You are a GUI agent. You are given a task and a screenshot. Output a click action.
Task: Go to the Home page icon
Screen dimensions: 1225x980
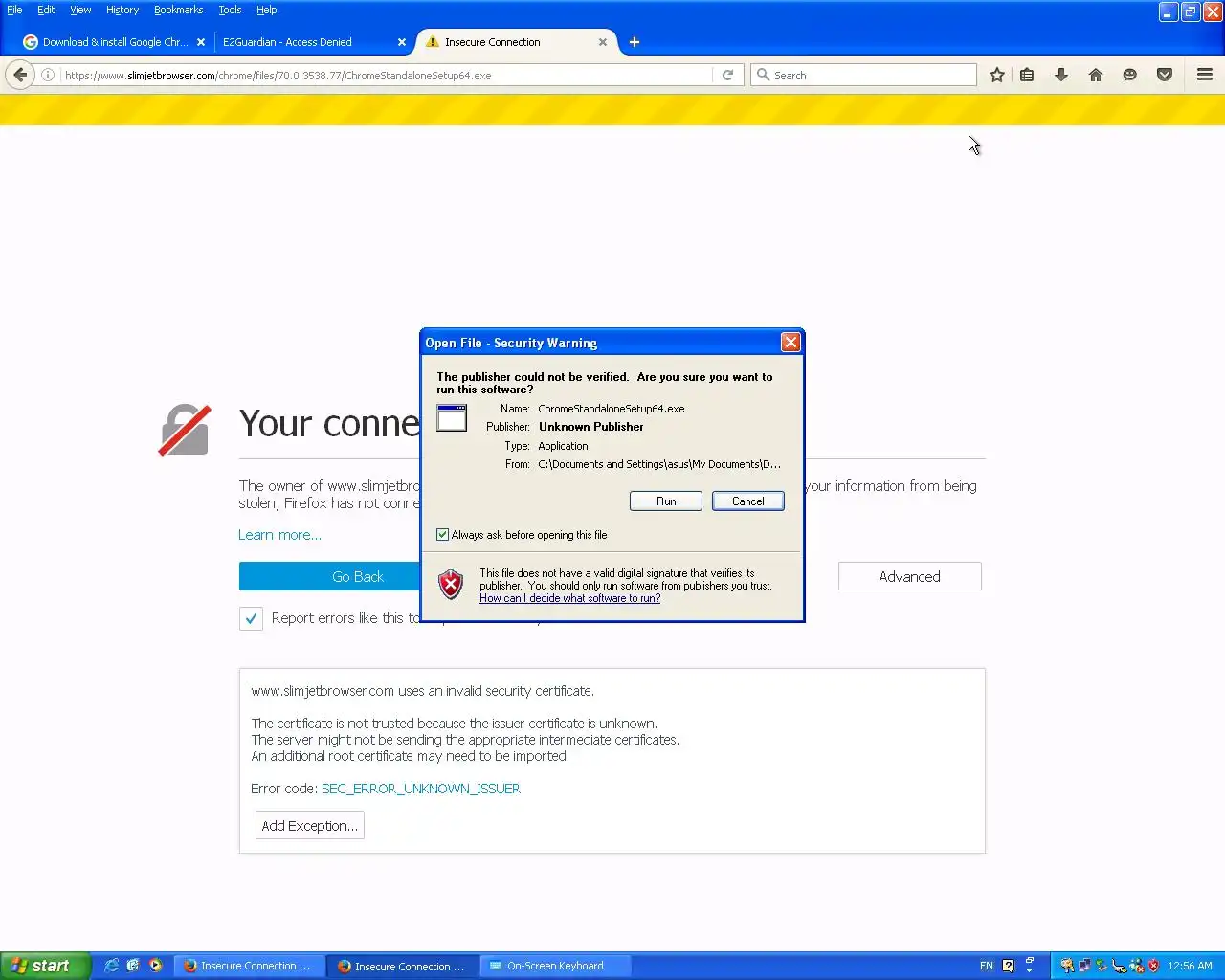click(x=1096, y=75)
